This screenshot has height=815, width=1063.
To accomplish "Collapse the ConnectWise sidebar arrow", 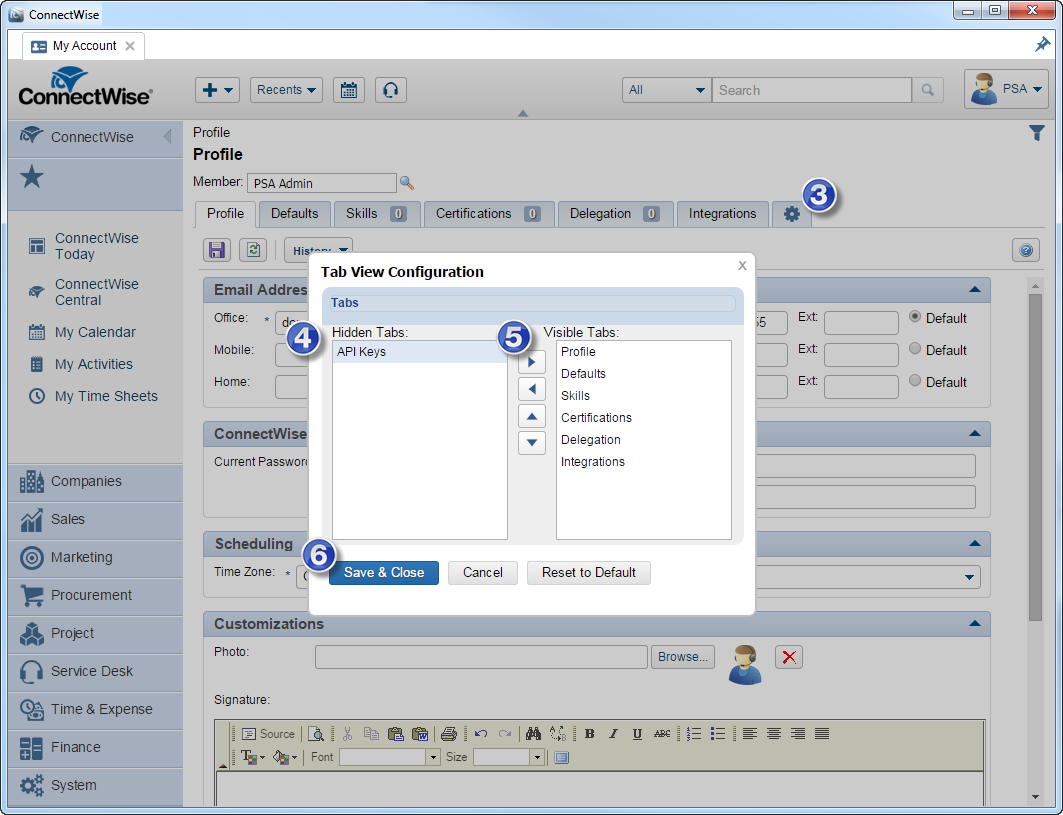I will pyautogui.click(x=167, y=137).
